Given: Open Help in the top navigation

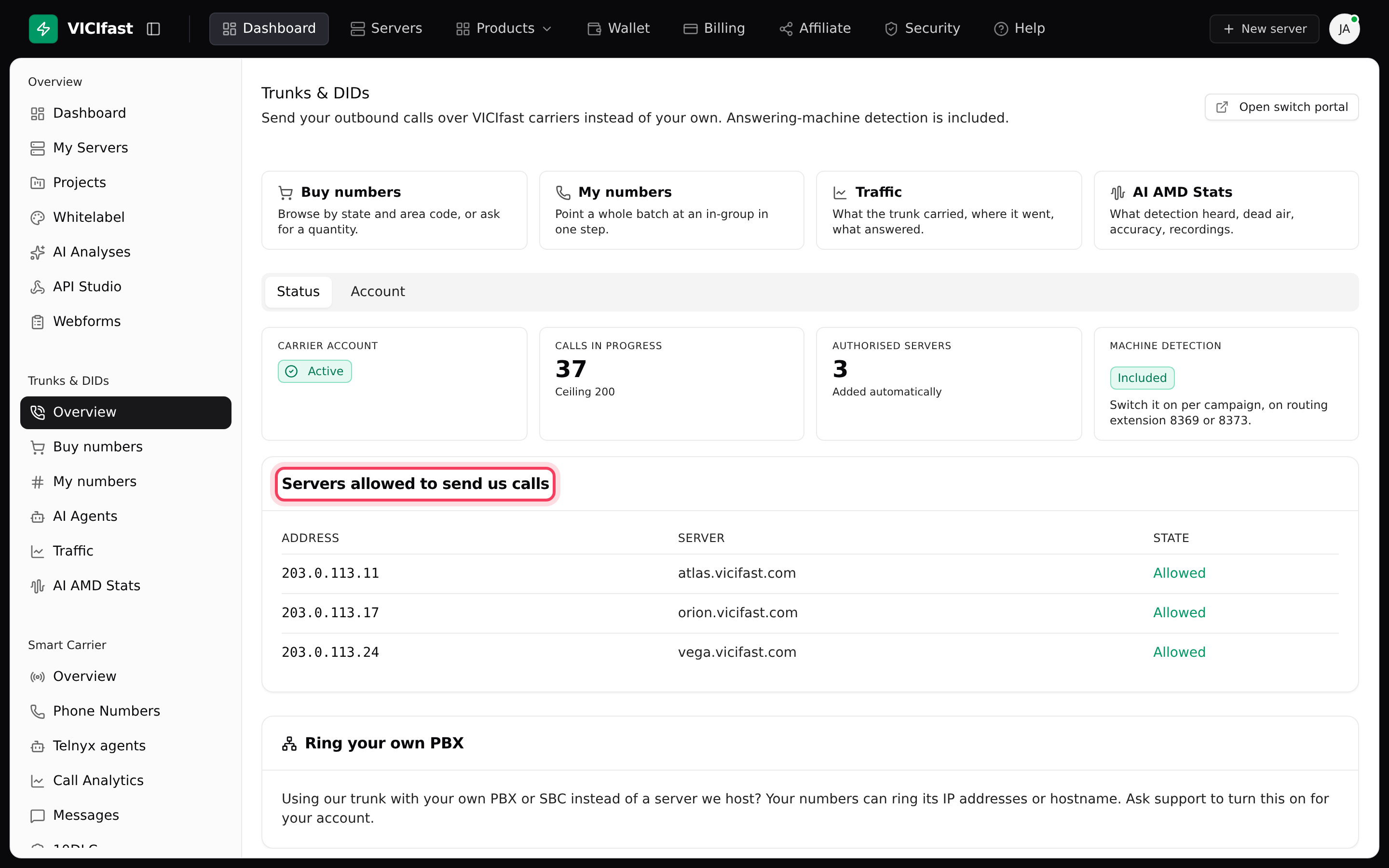Looking at the screenshot, I should (x=1020, y=29).
